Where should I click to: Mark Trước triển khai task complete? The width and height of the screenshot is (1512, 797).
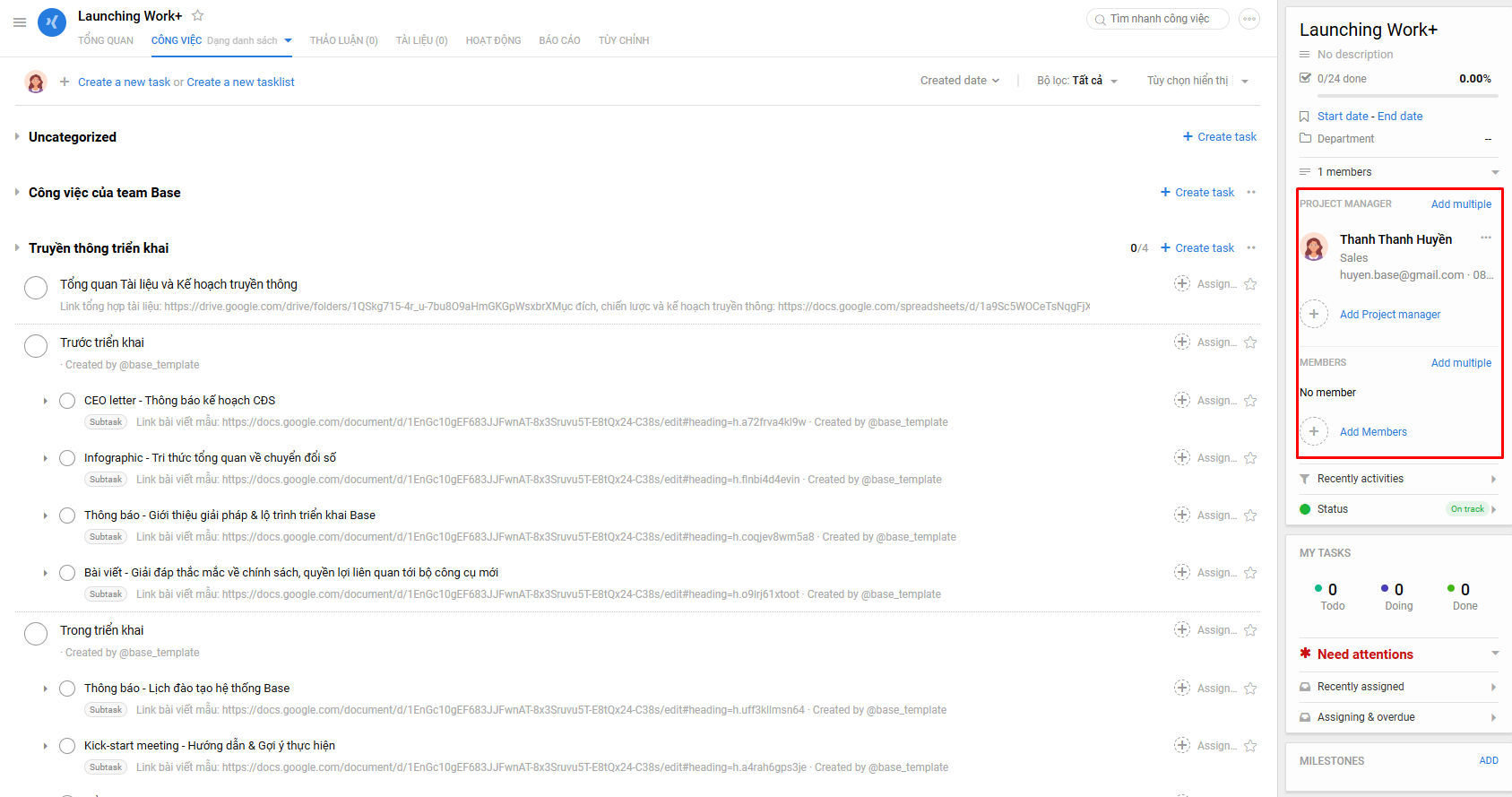point(36,346)
